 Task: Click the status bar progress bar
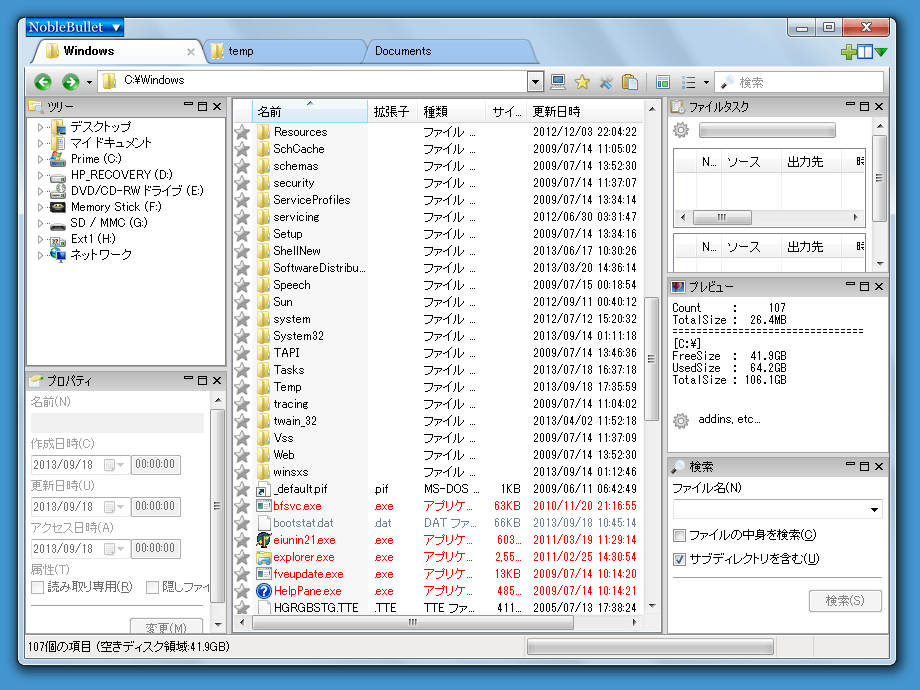click(650, 647)
